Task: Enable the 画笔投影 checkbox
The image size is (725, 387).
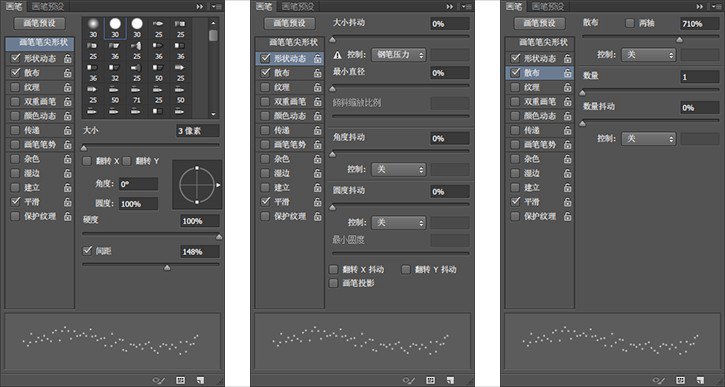Action: 333,283
